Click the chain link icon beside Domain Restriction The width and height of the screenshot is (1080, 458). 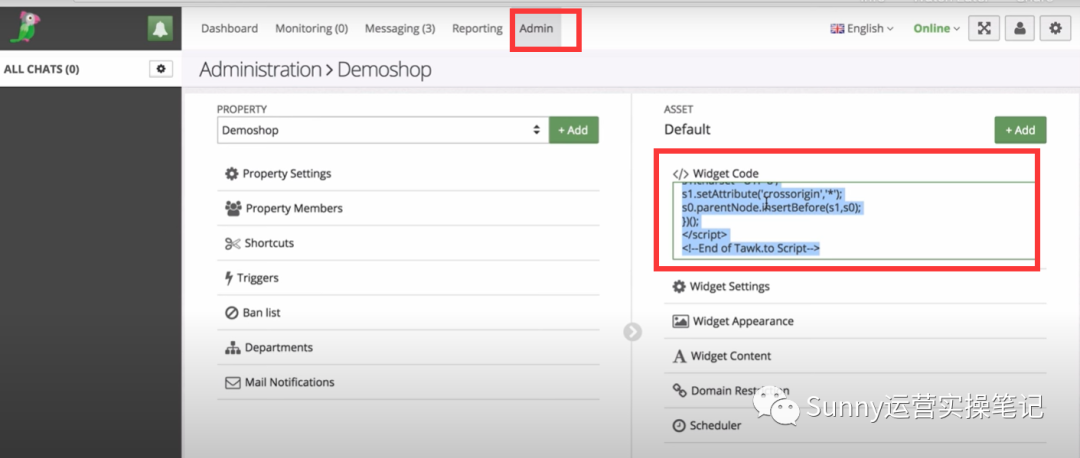click(679, 391)
